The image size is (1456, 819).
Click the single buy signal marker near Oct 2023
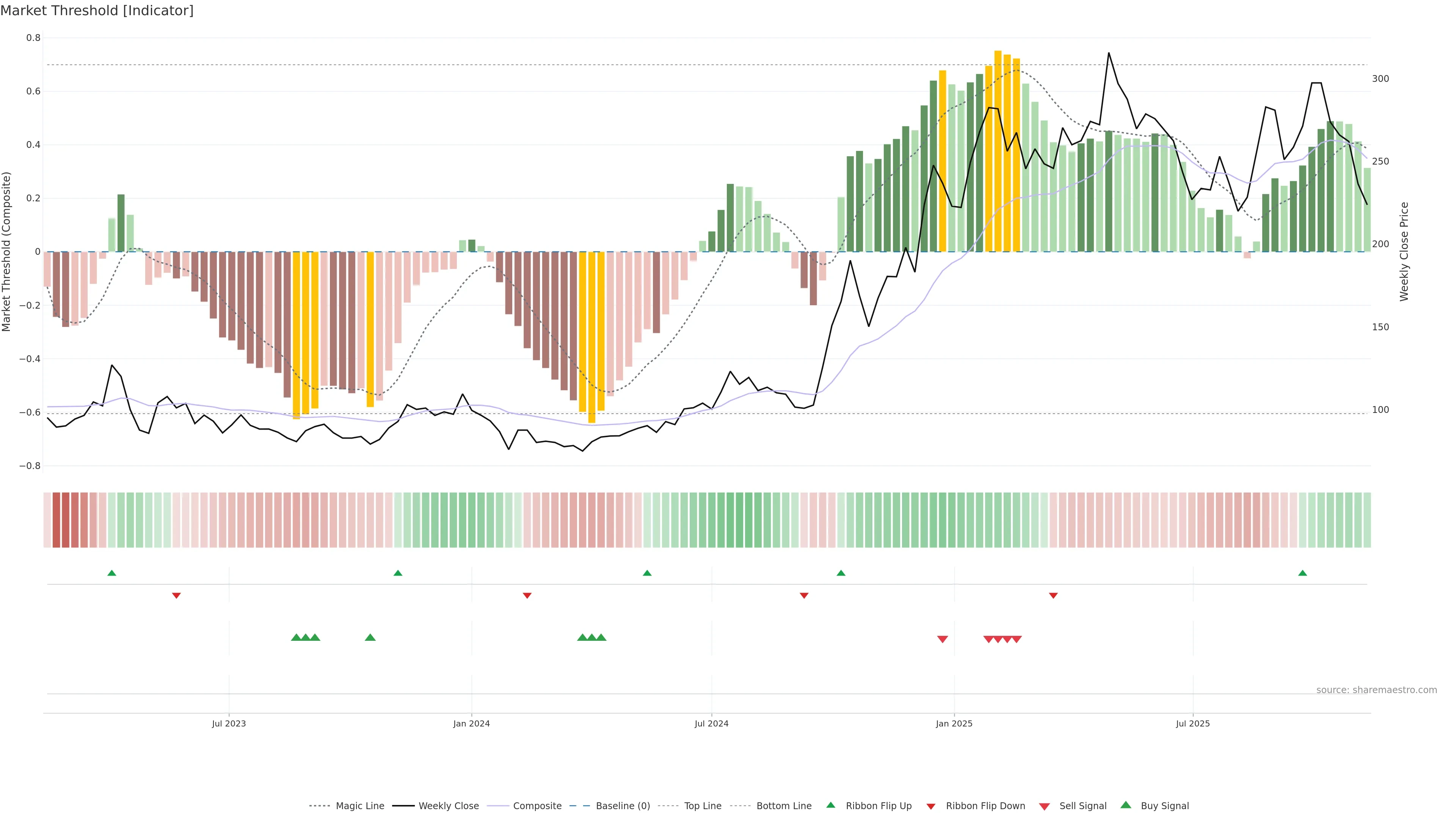tap(370, 637)
